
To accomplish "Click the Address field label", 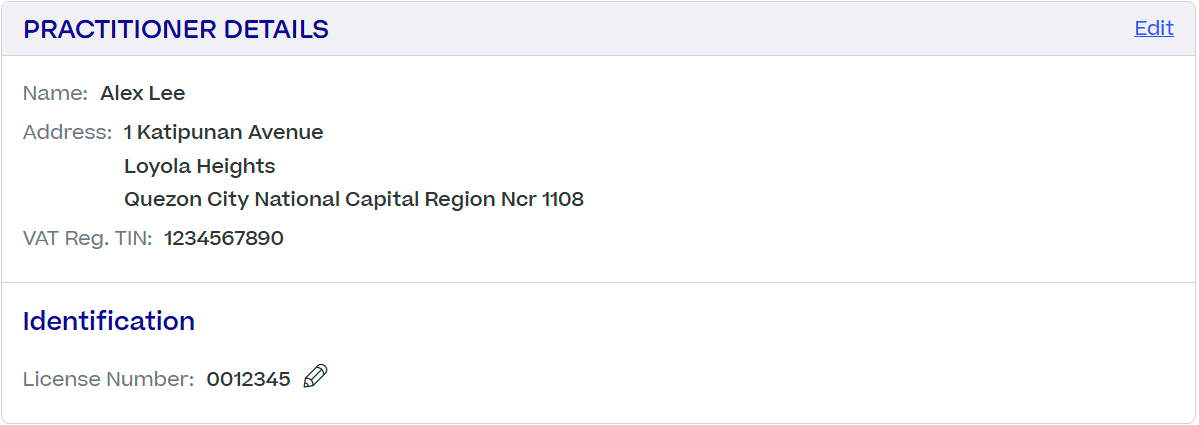I will pyautogui.click(x=67, y=132).
